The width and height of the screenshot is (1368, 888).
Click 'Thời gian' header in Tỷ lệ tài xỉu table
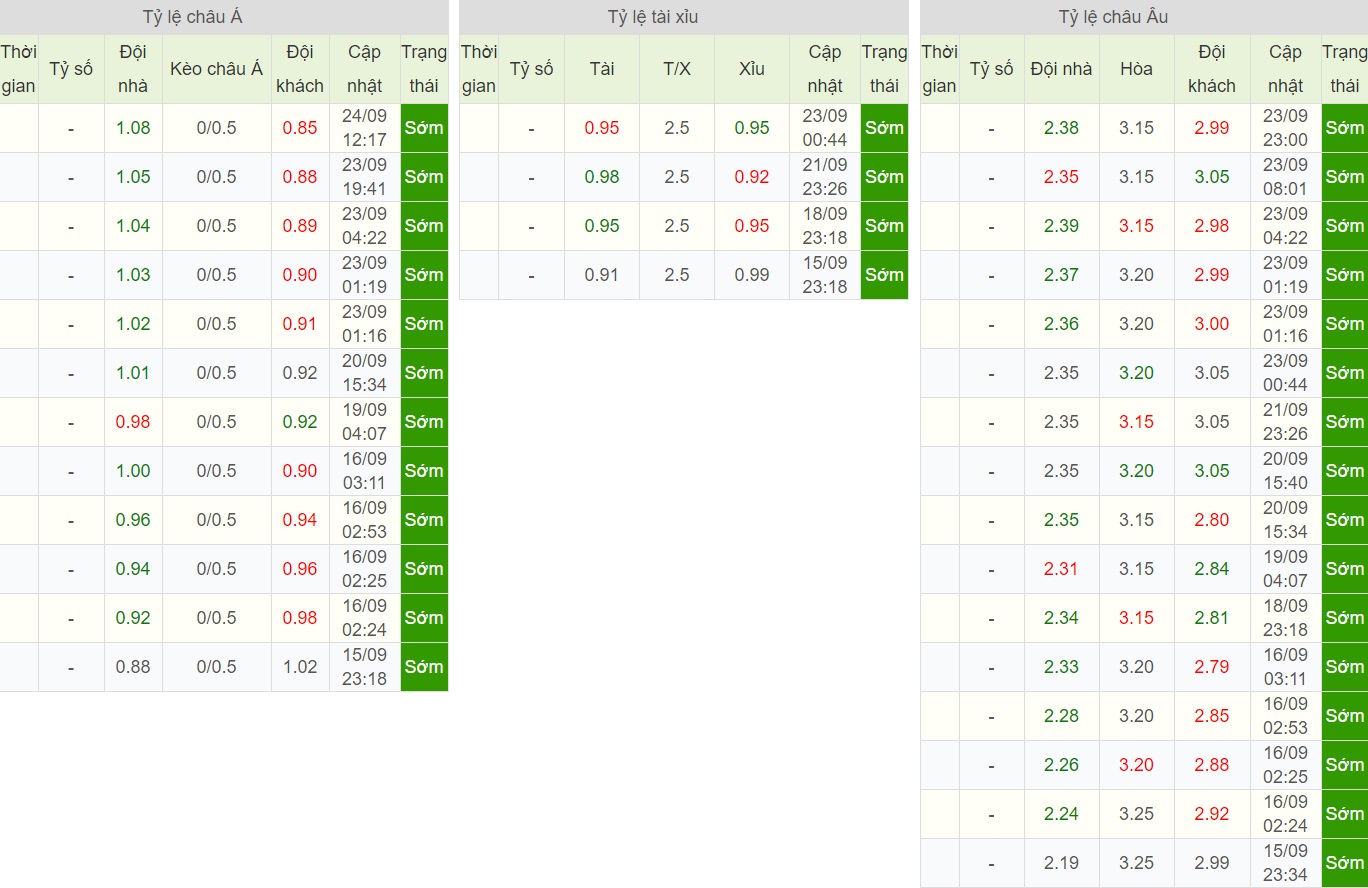(x=479, y=69)
